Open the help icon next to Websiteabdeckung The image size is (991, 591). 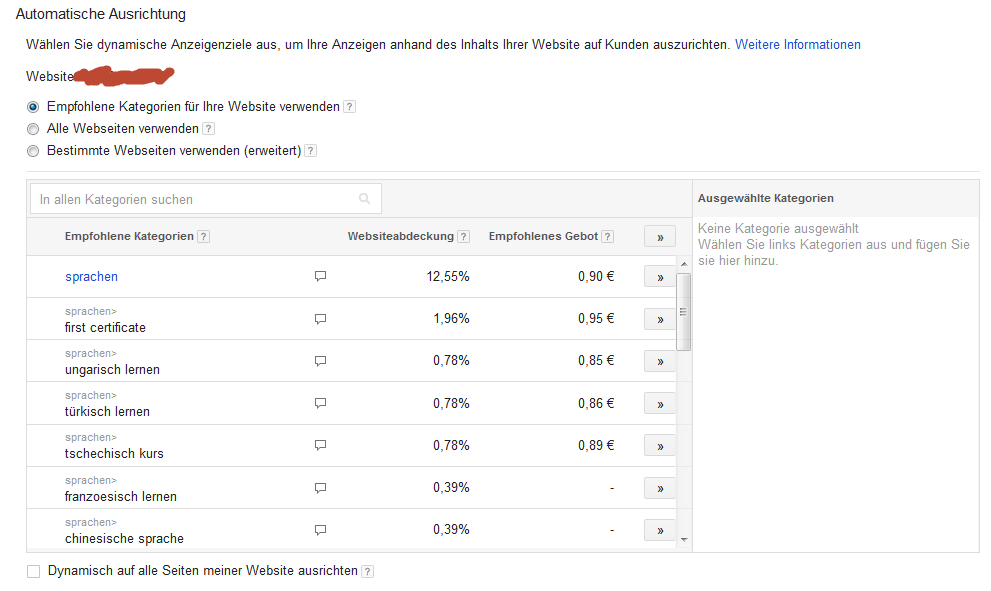[x=463, y=237]
